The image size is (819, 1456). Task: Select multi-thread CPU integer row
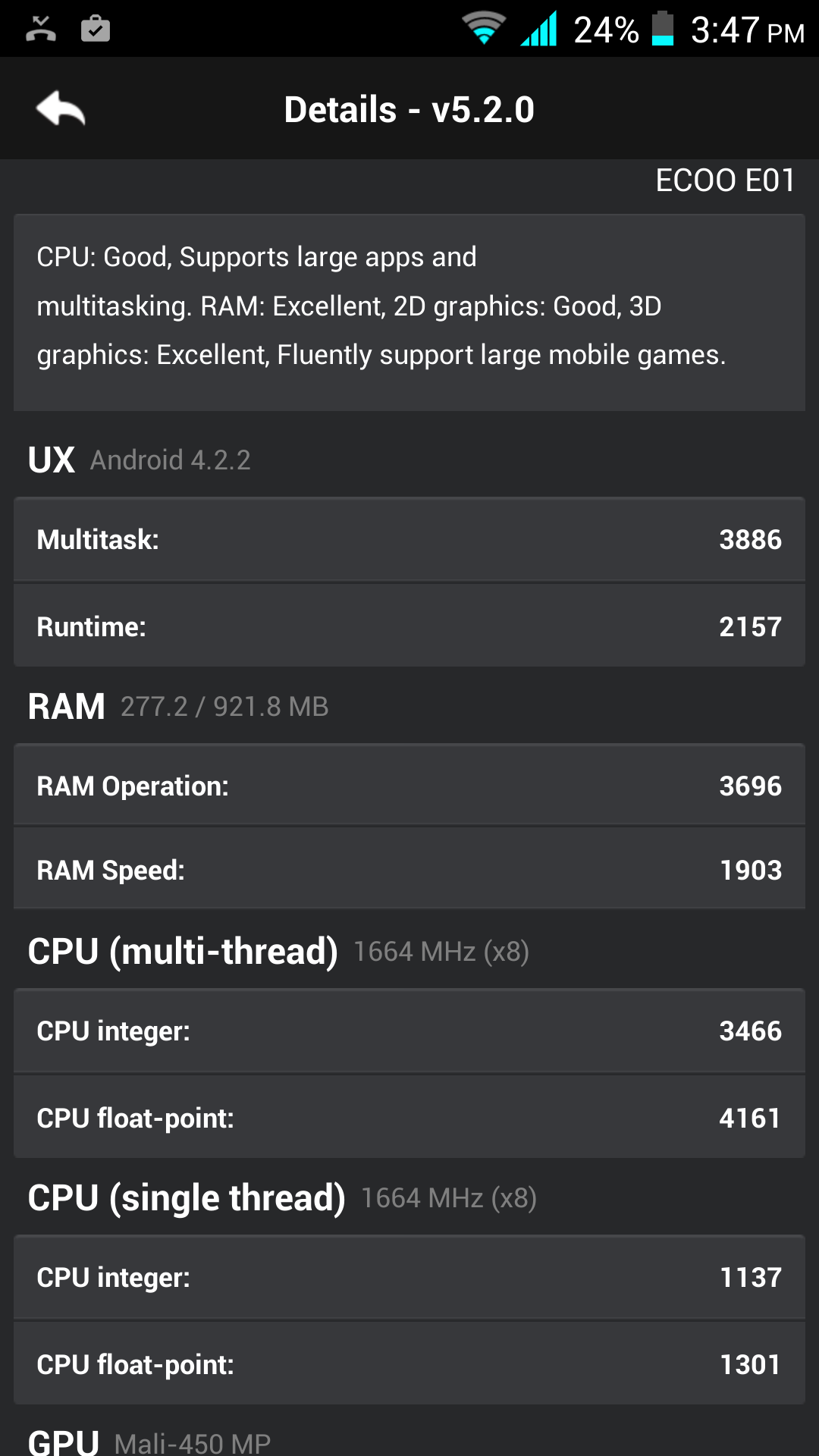(x=409, y=1031)
